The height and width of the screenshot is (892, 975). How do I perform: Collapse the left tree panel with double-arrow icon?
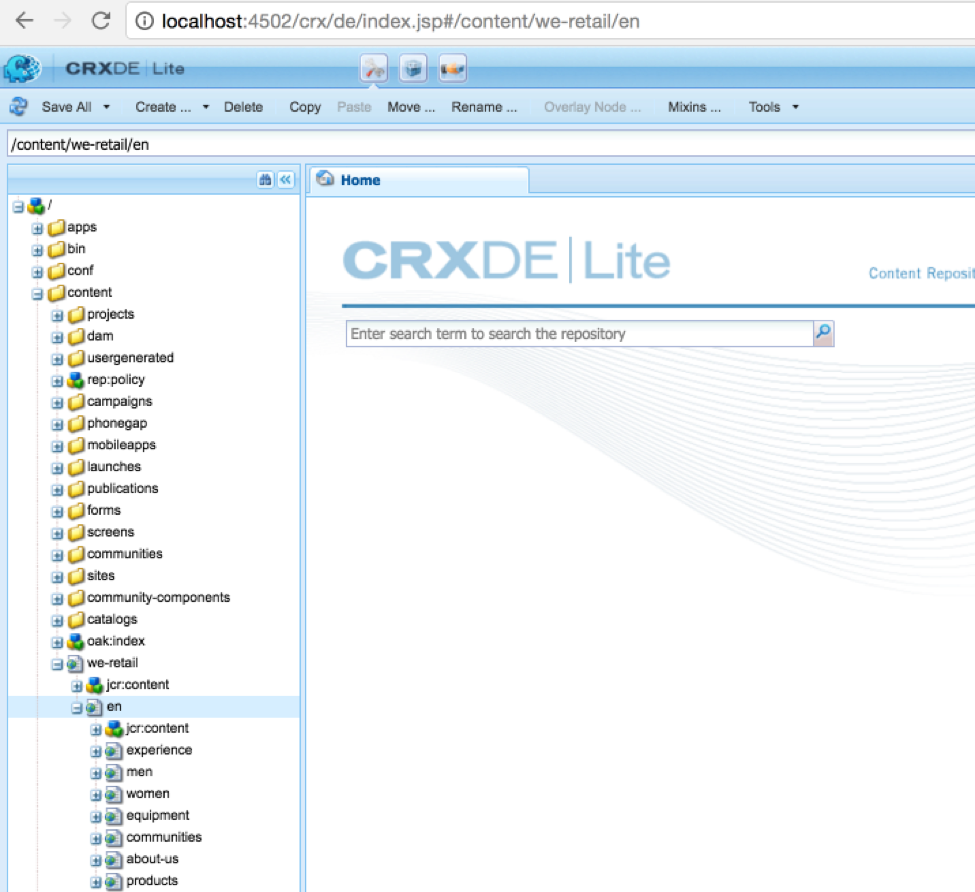(x=286, y=180)
